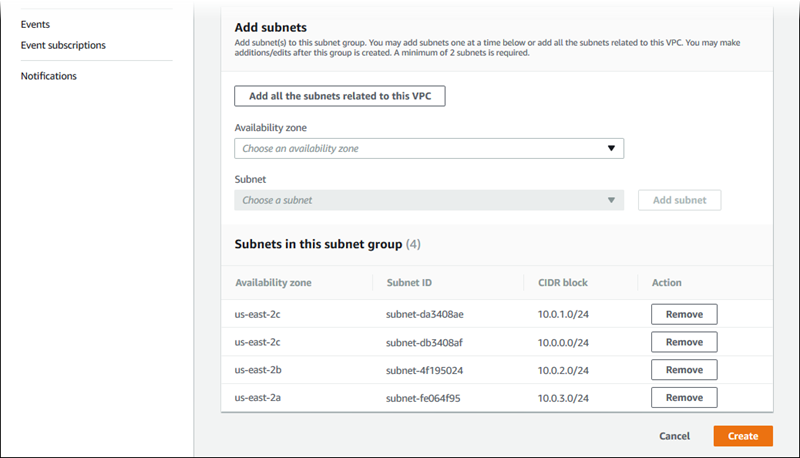Click the orange Create button
The width and height of the screenshot is (800, 458).
click(x=743, y=436)
